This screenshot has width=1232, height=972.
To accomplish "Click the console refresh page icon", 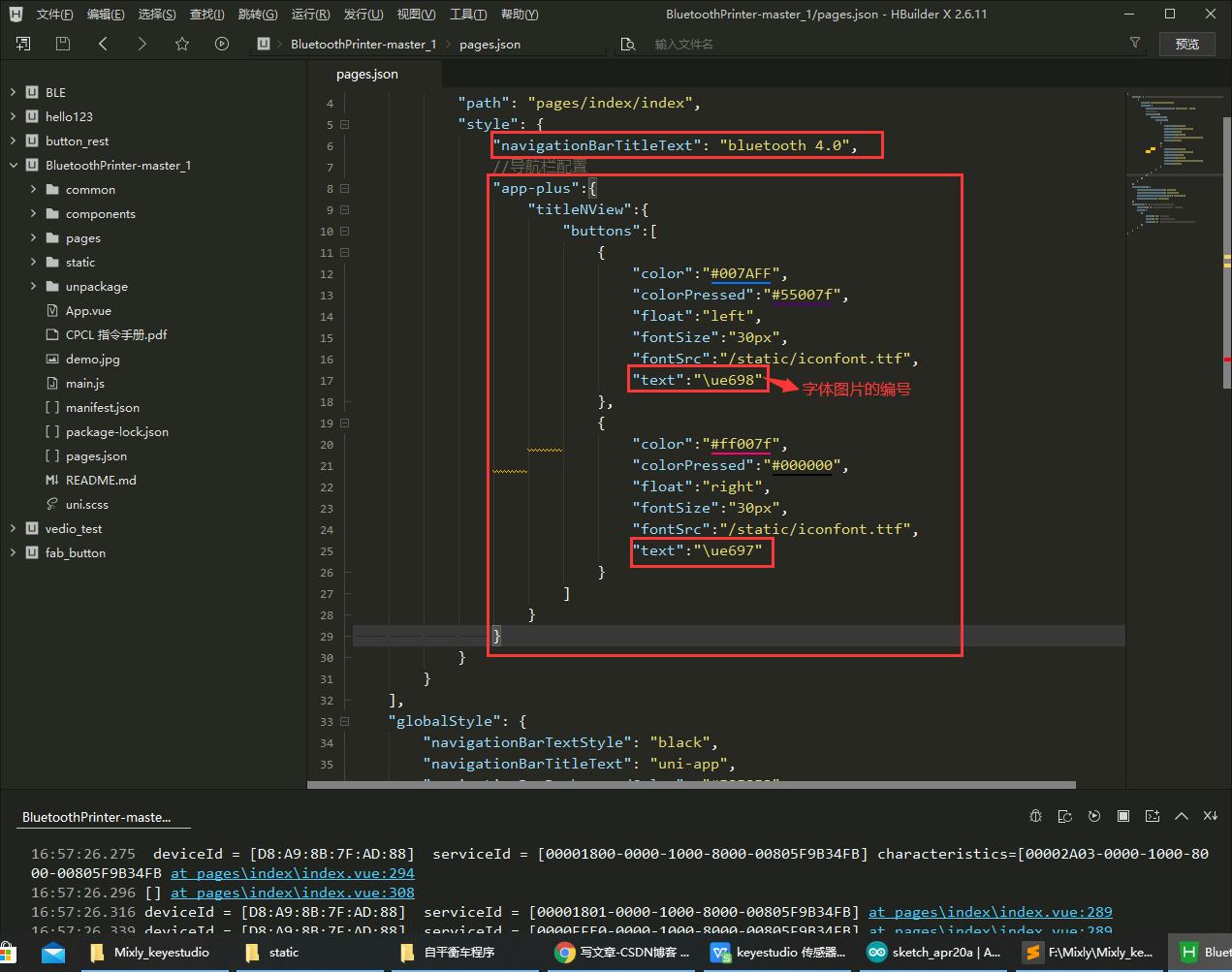I will pos(1064,816).
